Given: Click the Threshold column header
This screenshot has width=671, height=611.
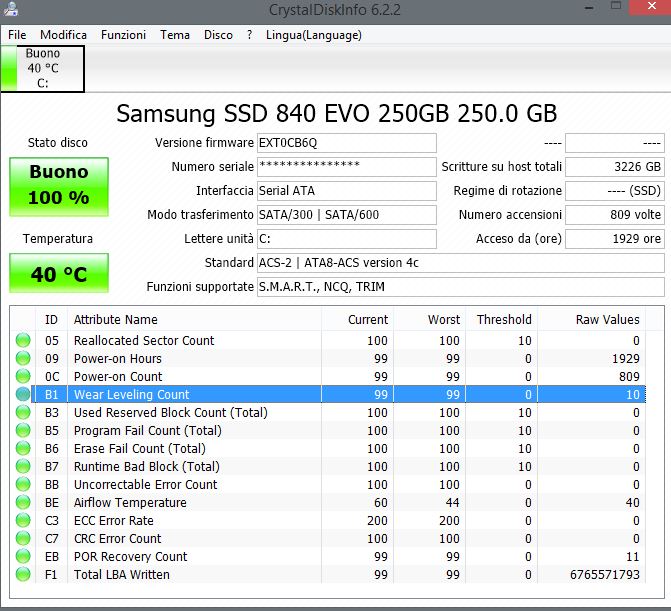Looking at the screenshot, I should pyautogui.click(x=502, y=320).
